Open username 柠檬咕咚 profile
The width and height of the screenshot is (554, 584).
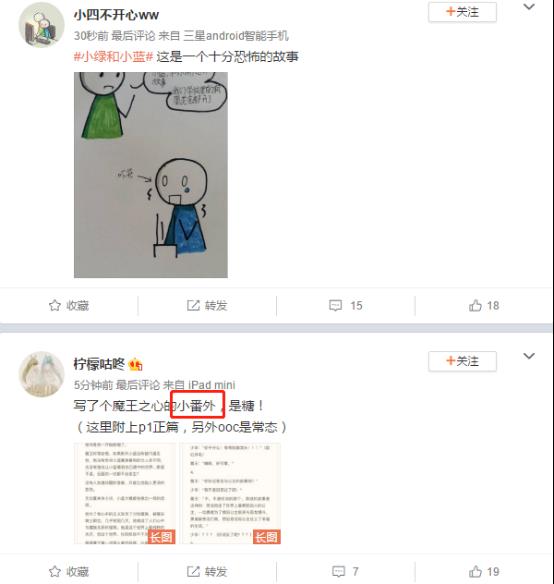(x=99, y=364)
